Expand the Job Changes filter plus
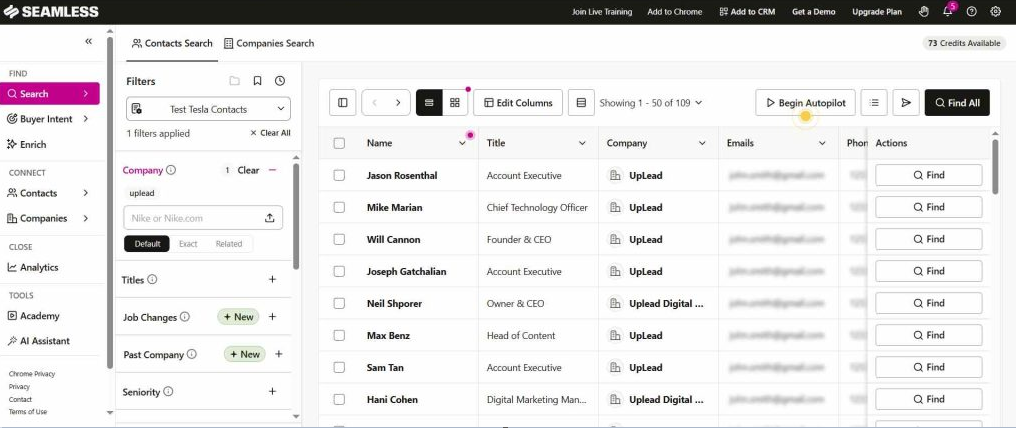 pyautogui.click(x=272, y=317)
